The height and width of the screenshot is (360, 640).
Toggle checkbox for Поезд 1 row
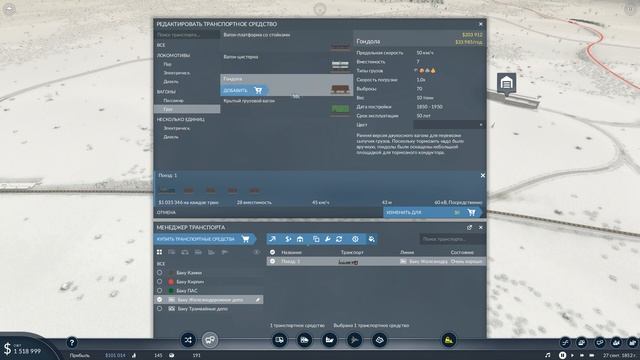[273, 261]
